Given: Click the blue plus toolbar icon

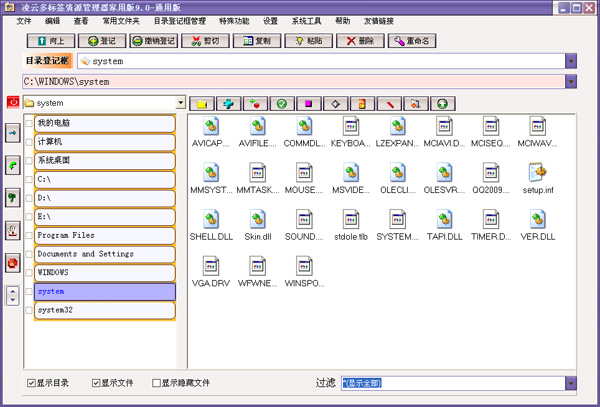Looking at the screenshot, I should pyautogui.click(x=228, y=104).
